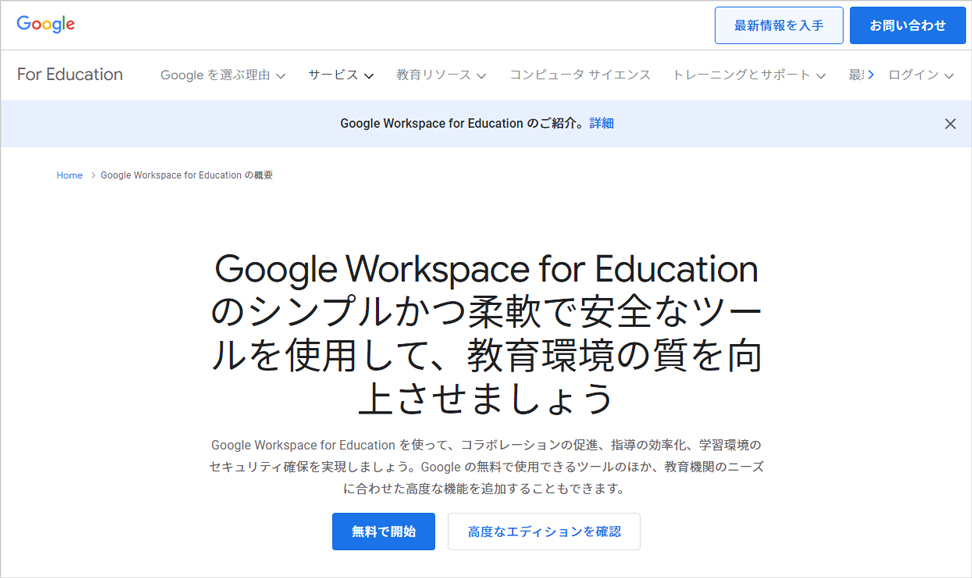The image size is (972, 578).
Task: Expand the トレーニングとサポート menu
Action: click(x=749, y=75)
